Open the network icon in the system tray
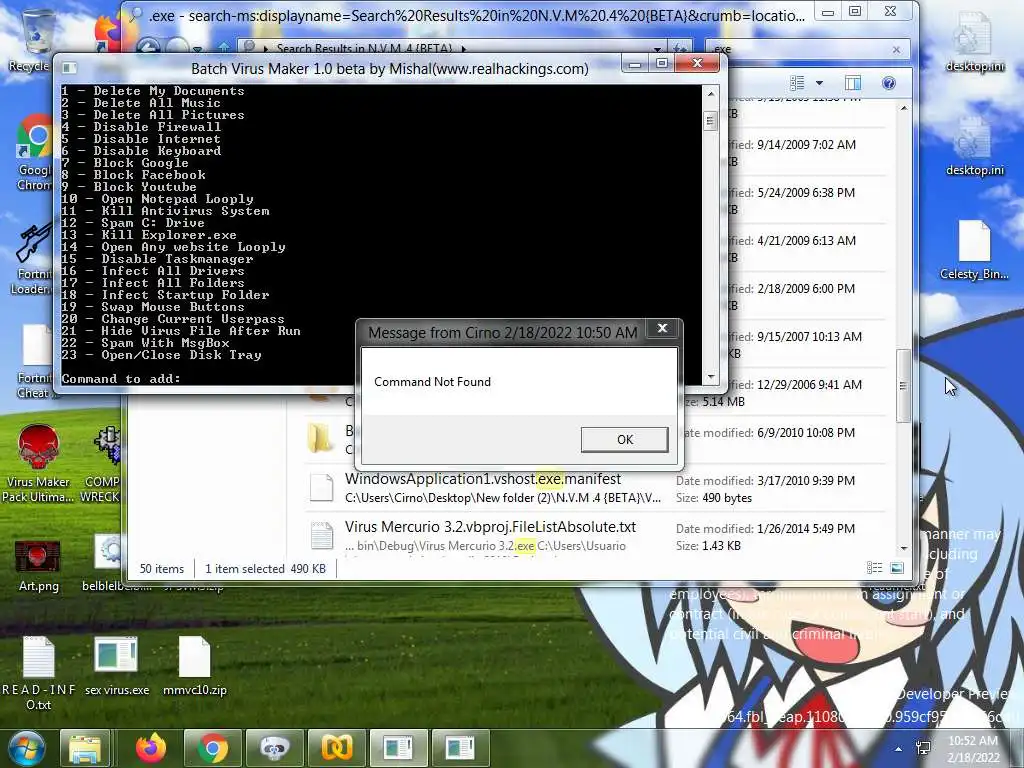The height and width of the screenshot is (768, 1024). [x=923, y=748]
